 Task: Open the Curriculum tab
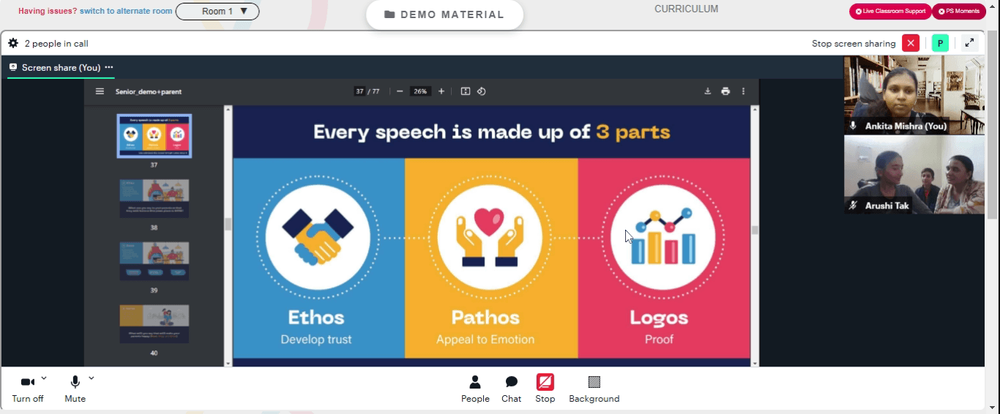tap(686, 9)
